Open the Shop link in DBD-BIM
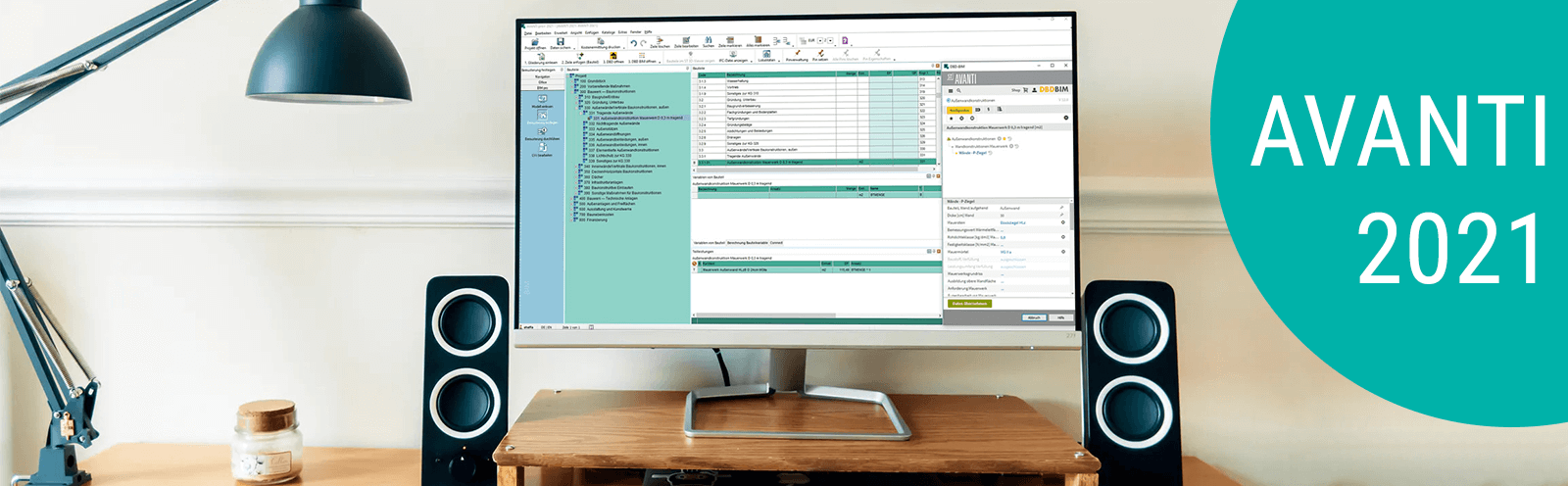The width and height of the screenshot is (1568, 486). pyautogui.click(x=1016, y=90)
